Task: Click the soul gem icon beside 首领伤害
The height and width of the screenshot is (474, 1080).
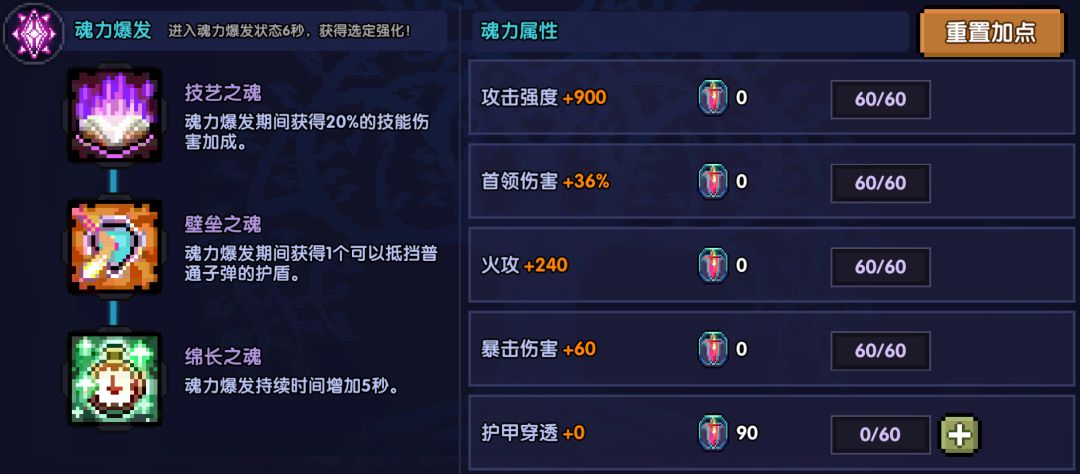Action: (713, 182)
